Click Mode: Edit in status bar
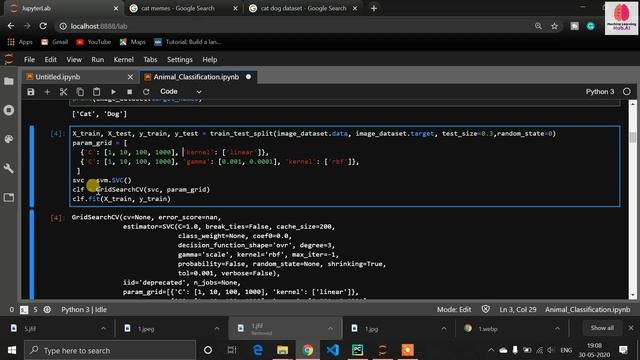The height and width of the screenshot is (360, 640). pyautogui.click(x=454, y=309)
